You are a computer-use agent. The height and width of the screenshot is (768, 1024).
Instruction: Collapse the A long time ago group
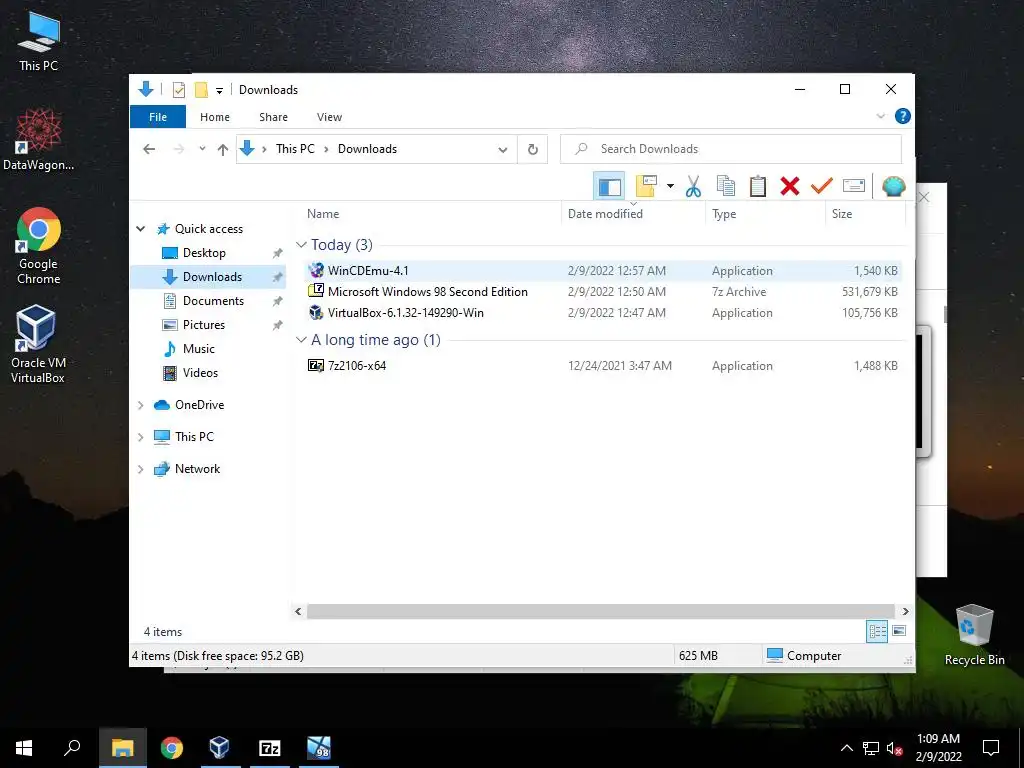point(301,340)
